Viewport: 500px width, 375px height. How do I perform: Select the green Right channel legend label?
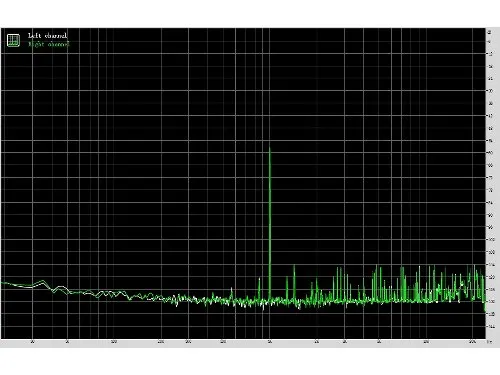coord(49,44)
